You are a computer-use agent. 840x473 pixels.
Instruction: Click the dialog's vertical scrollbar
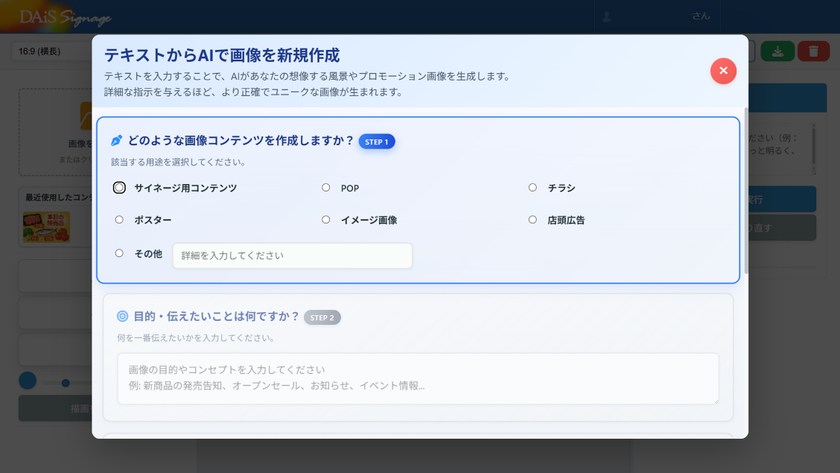pyautogui.click(x=745, y=190)
